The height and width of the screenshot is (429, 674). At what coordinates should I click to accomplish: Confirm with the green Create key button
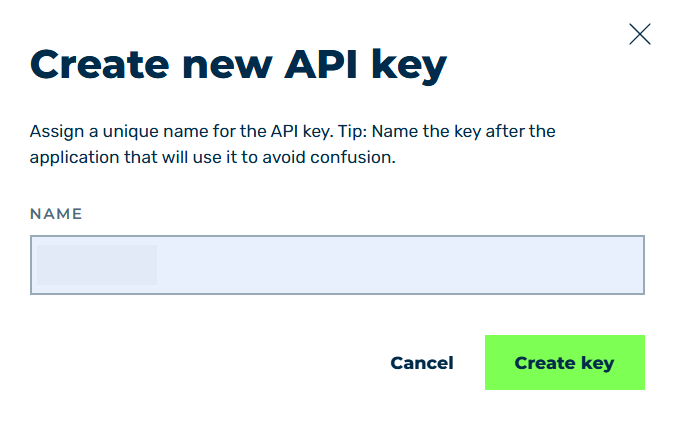pos(565,362)
